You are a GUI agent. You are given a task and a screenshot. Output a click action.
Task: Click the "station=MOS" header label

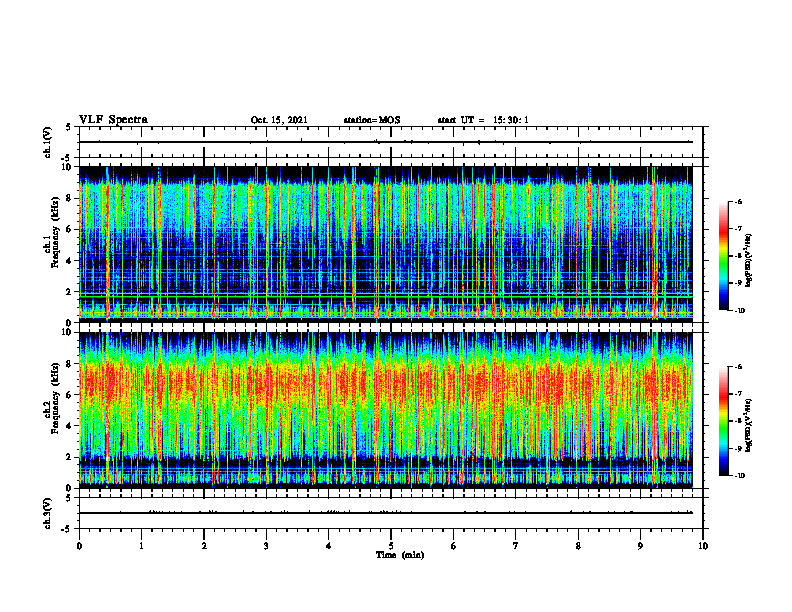coord(372,120)
